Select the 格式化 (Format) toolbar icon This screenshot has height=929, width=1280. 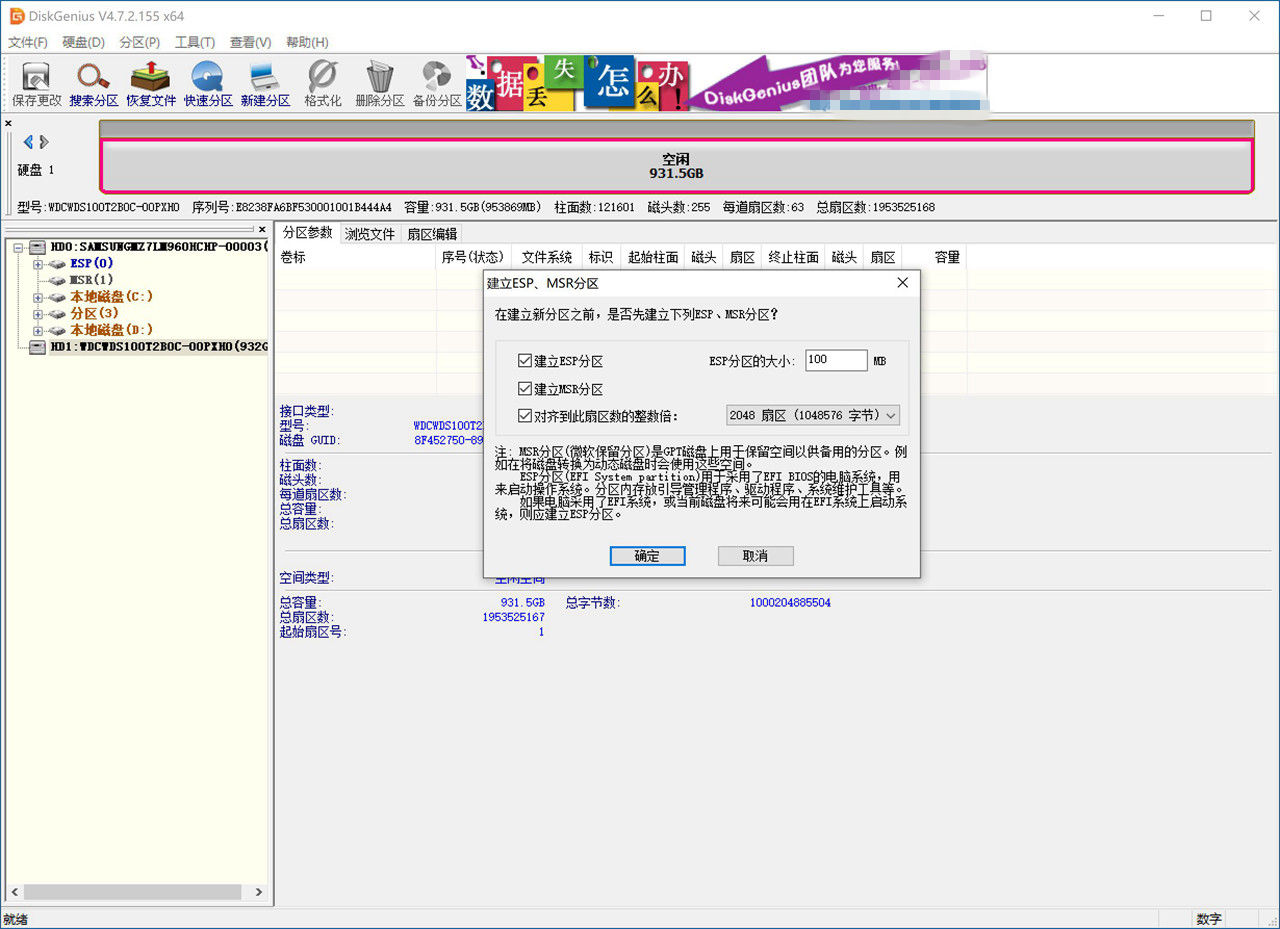click(x=321, y=80)
